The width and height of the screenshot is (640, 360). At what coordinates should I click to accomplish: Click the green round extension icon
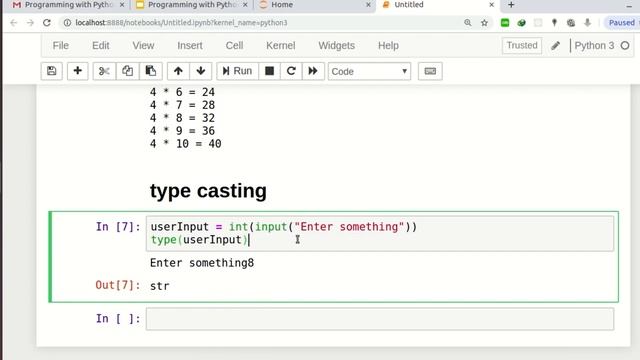(x=521, y=23)
